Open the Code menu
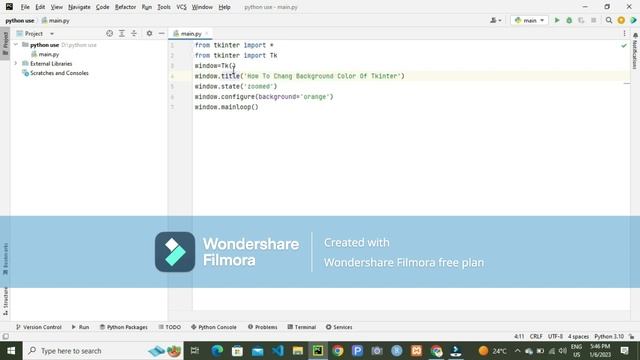Image resolution: width=640 pixels, height=360 pixels. (102, 7)
